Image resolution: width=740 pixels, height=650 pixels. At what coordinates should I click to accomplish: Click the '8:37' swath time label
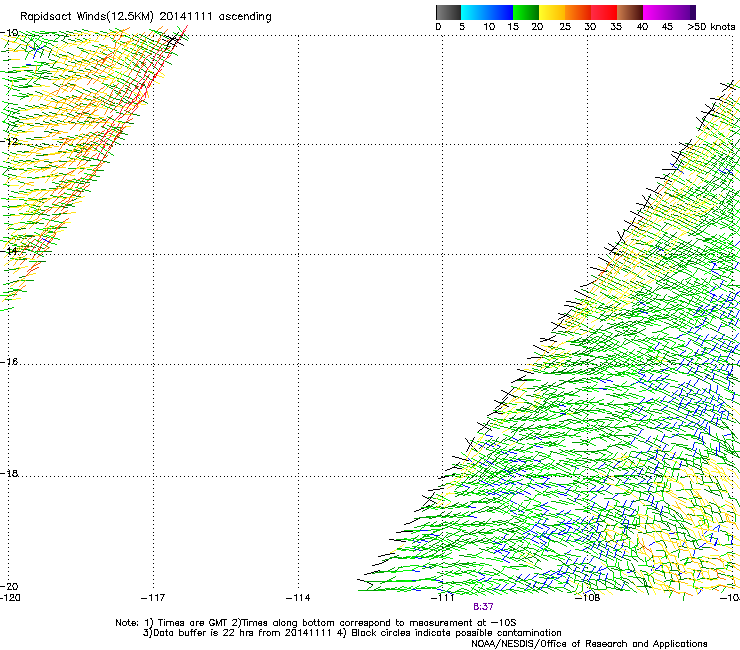(483, 607)
